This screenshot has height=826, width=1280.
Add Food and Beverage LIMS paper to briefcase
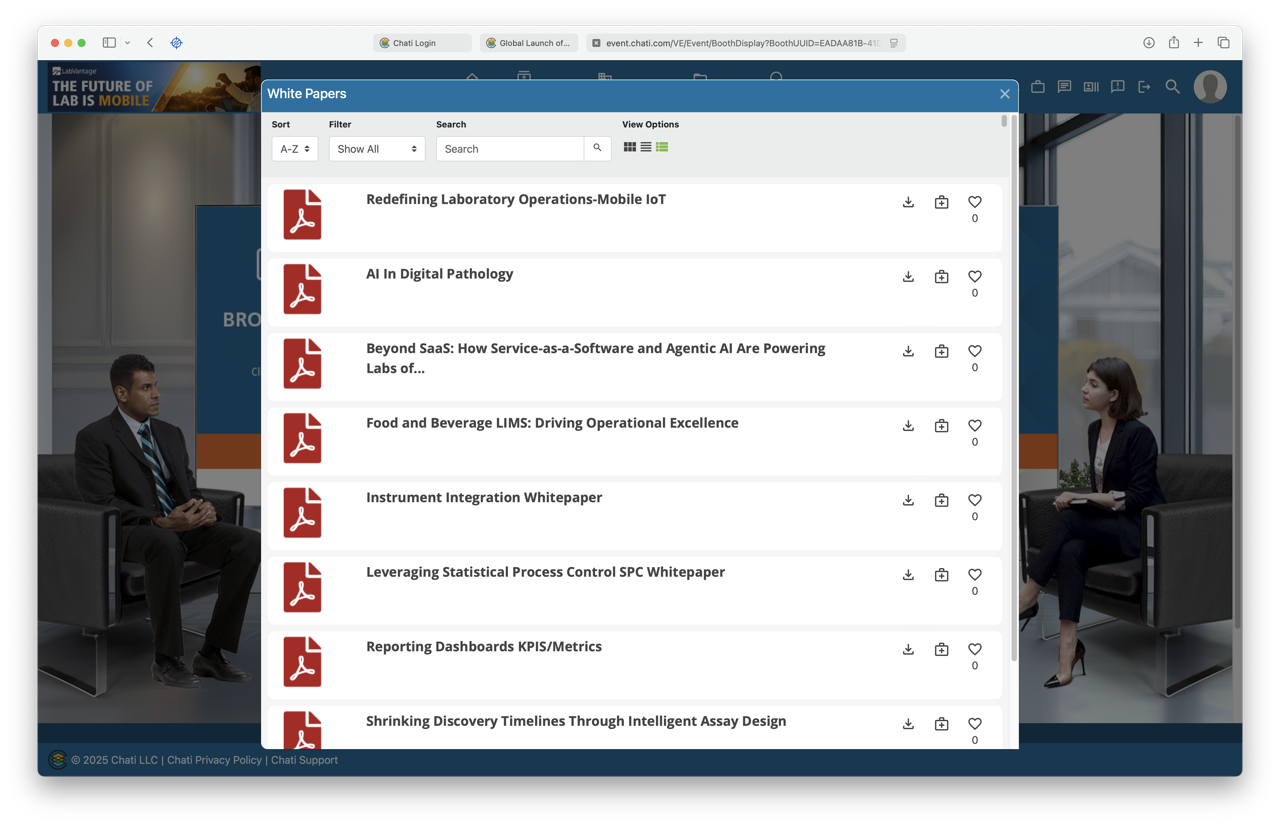pyautogui.click(x=941, y=426)
